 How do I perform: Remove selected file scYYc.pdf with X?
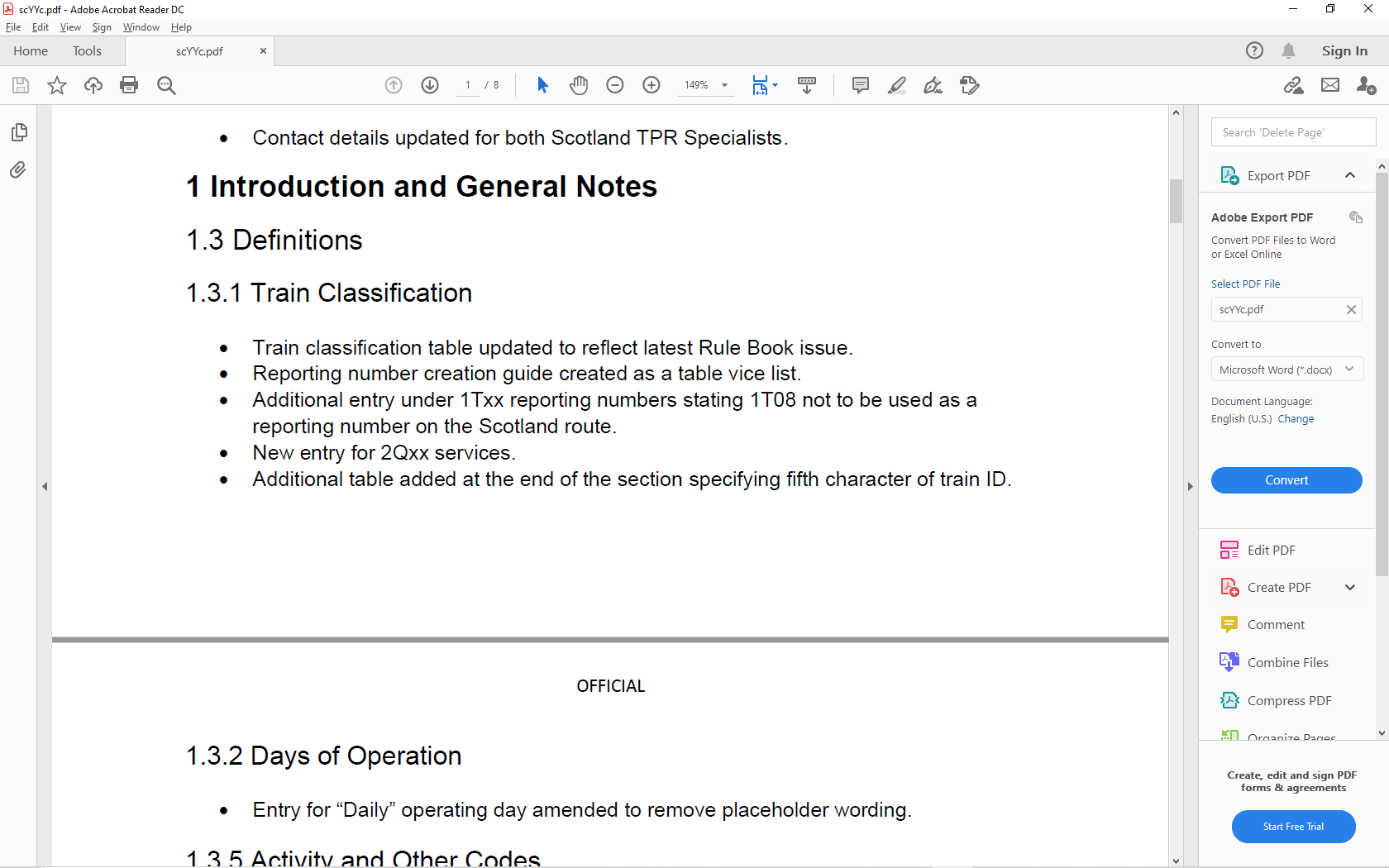pyautogui.click(x=1351, y=310)
